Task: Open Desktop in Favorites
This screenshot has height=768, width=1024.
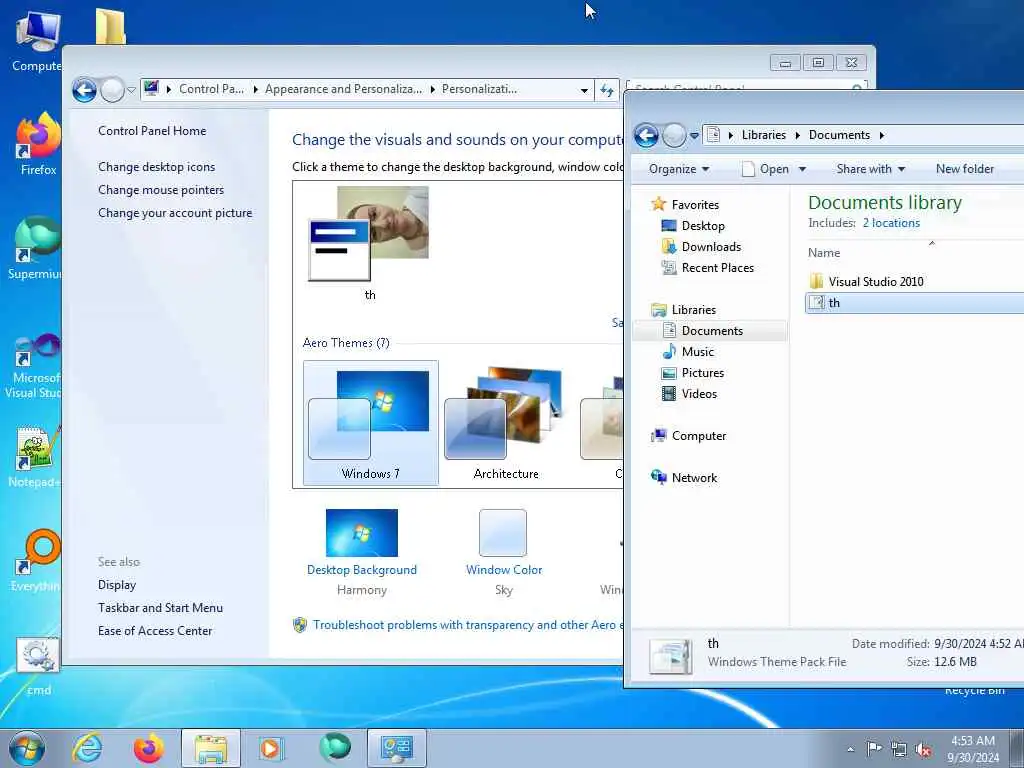Action: click(x=703, y=225)
